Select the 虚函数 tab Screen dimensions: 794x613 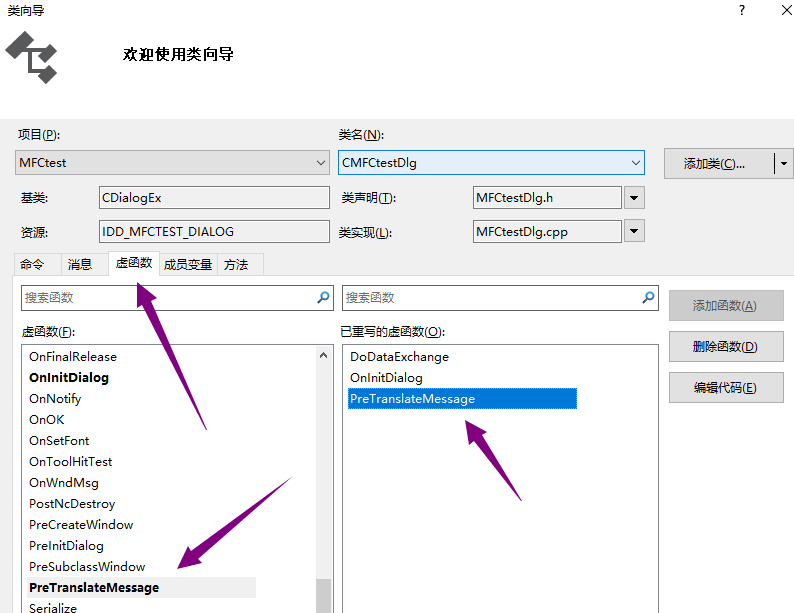[134, 263]
